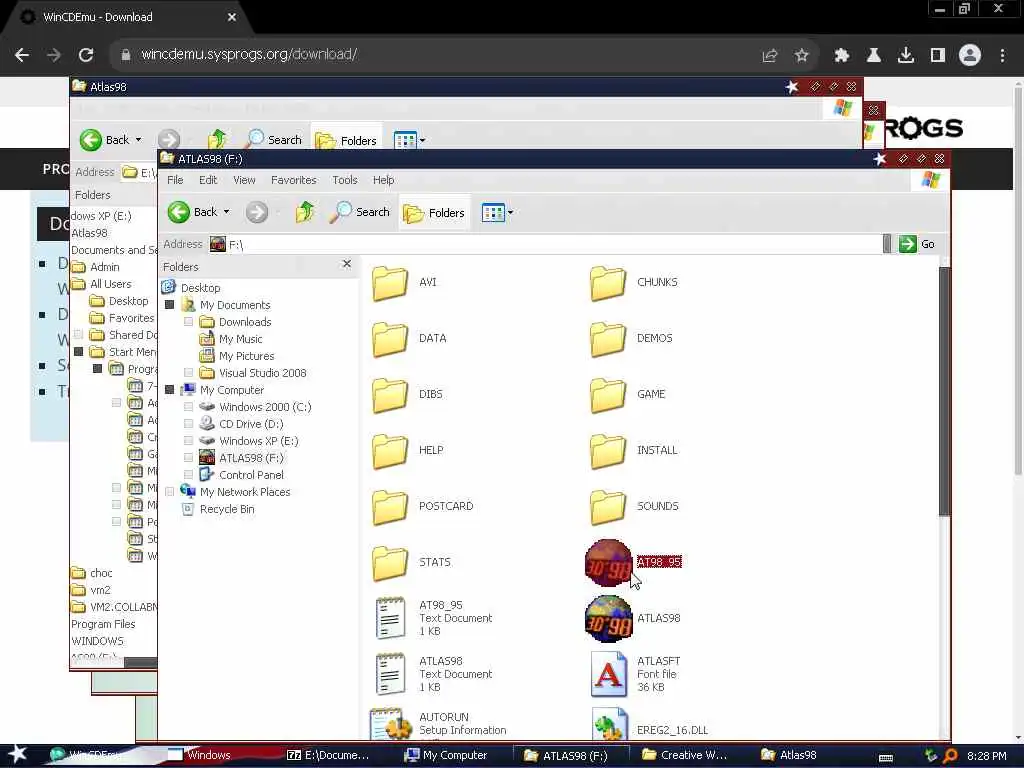Open the STATS folder
Viewport: 1024px width, 768px height.
391,563
